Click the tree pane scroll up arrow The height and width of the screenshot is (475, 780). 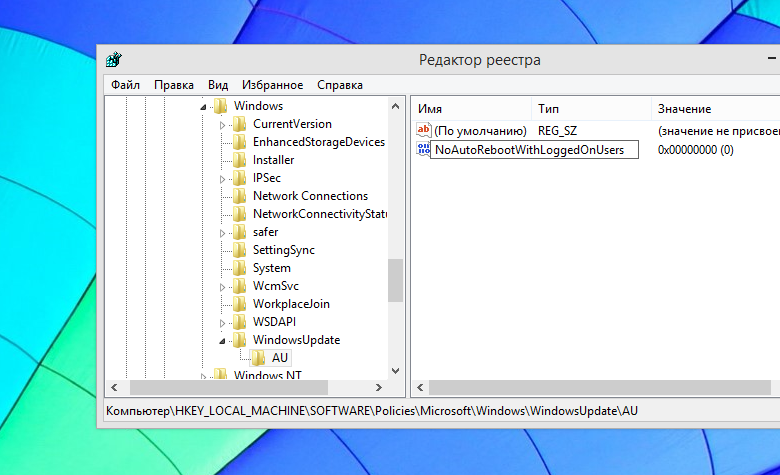tap(395, 106)
